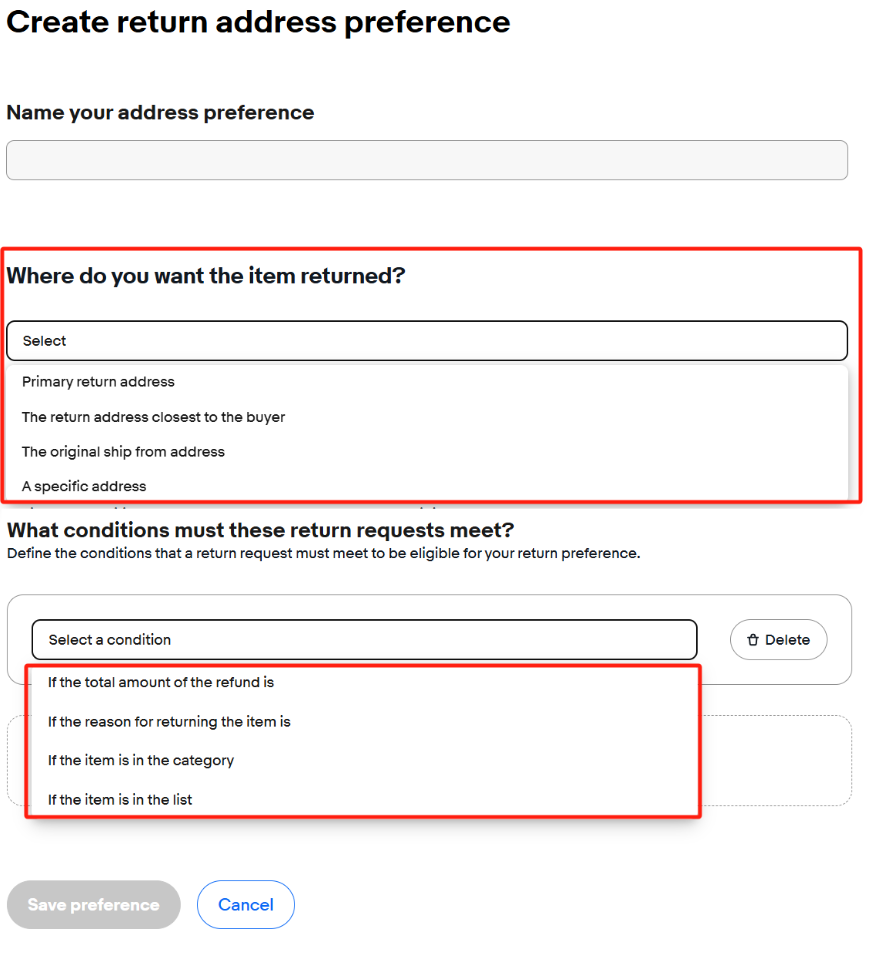Select total amount of the refund condition

[x=161, y=682]
